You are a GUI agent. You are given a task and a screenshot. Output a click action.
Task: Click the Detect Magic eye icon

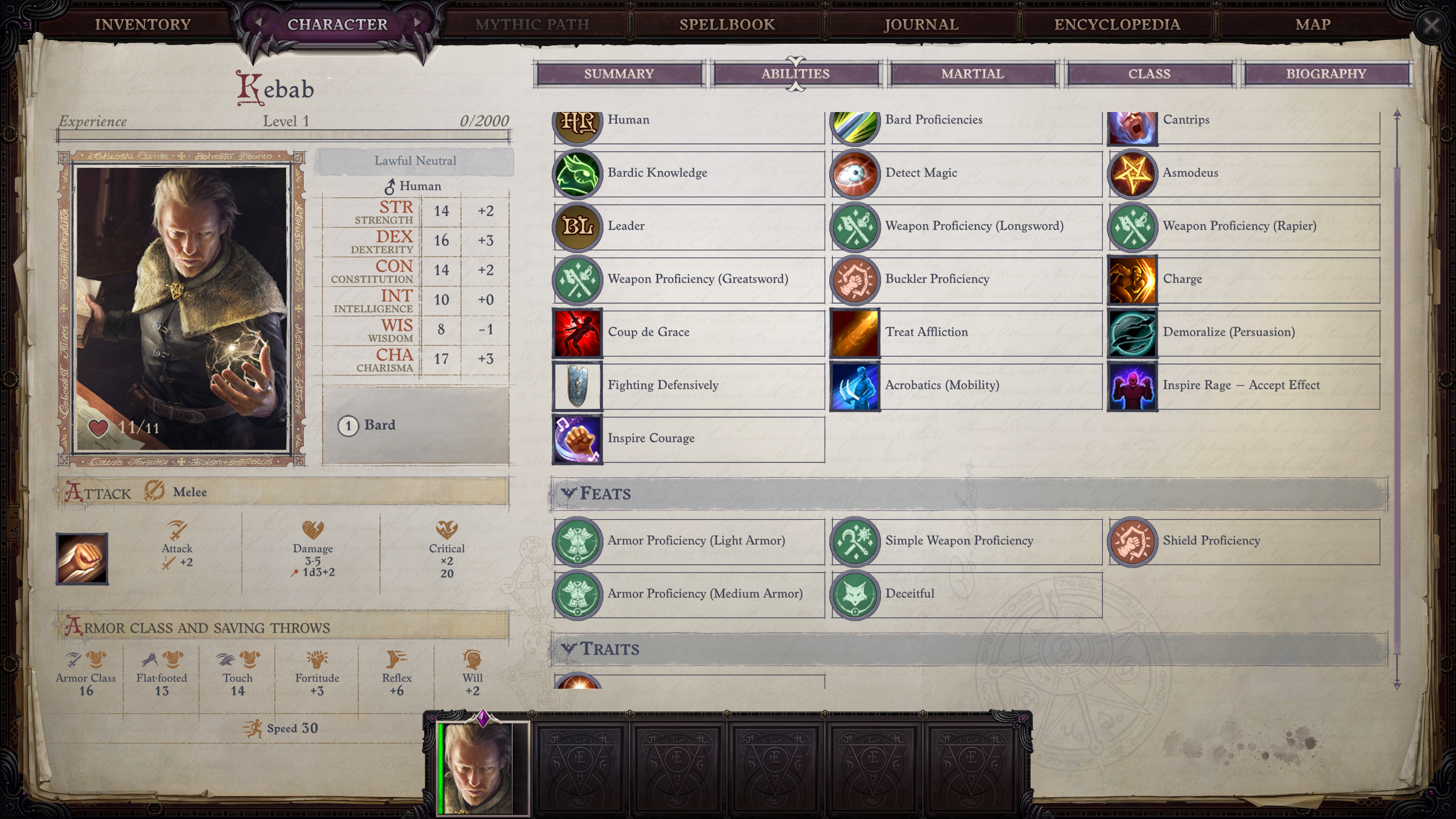click(x=855, y=173)
